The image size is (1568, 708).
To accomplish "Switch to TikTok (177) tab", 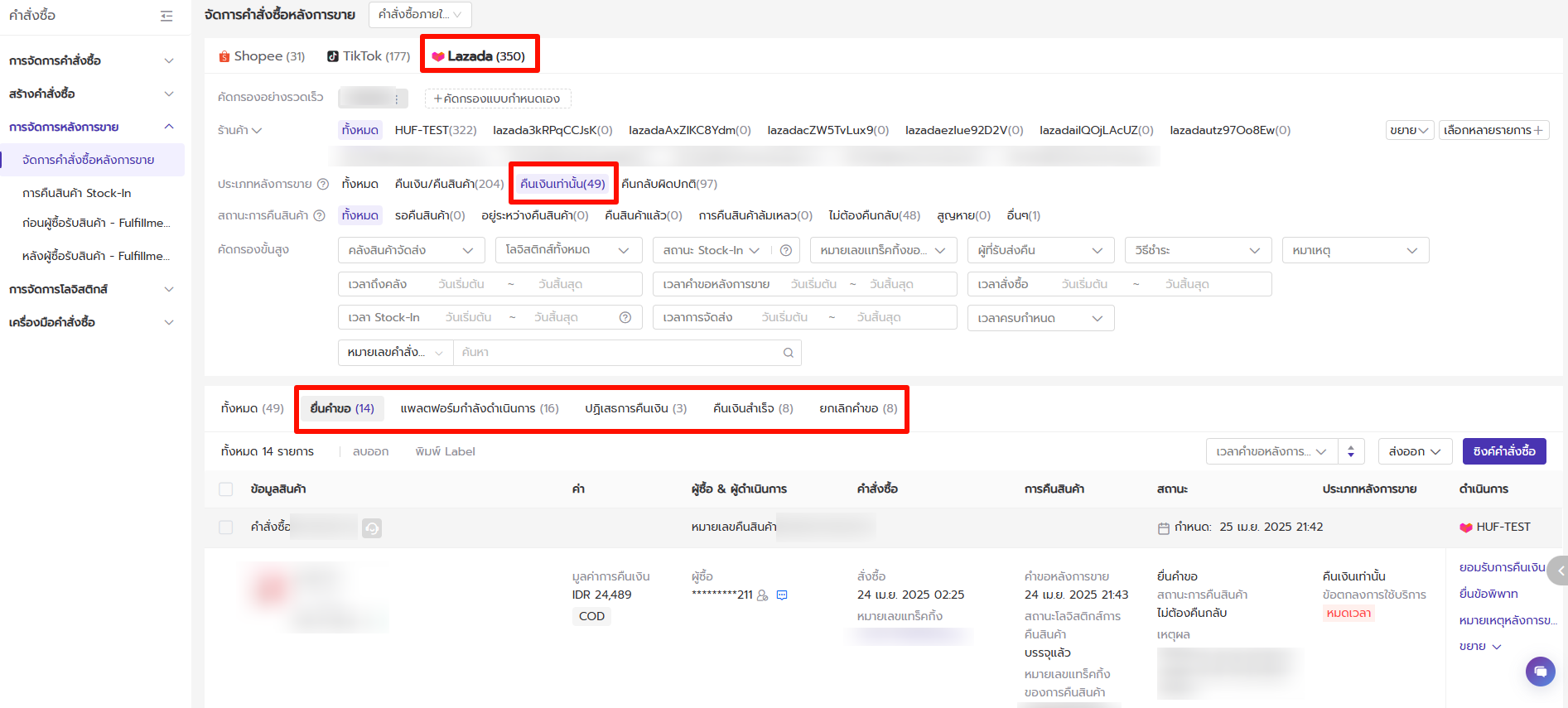I will [369, 56].
